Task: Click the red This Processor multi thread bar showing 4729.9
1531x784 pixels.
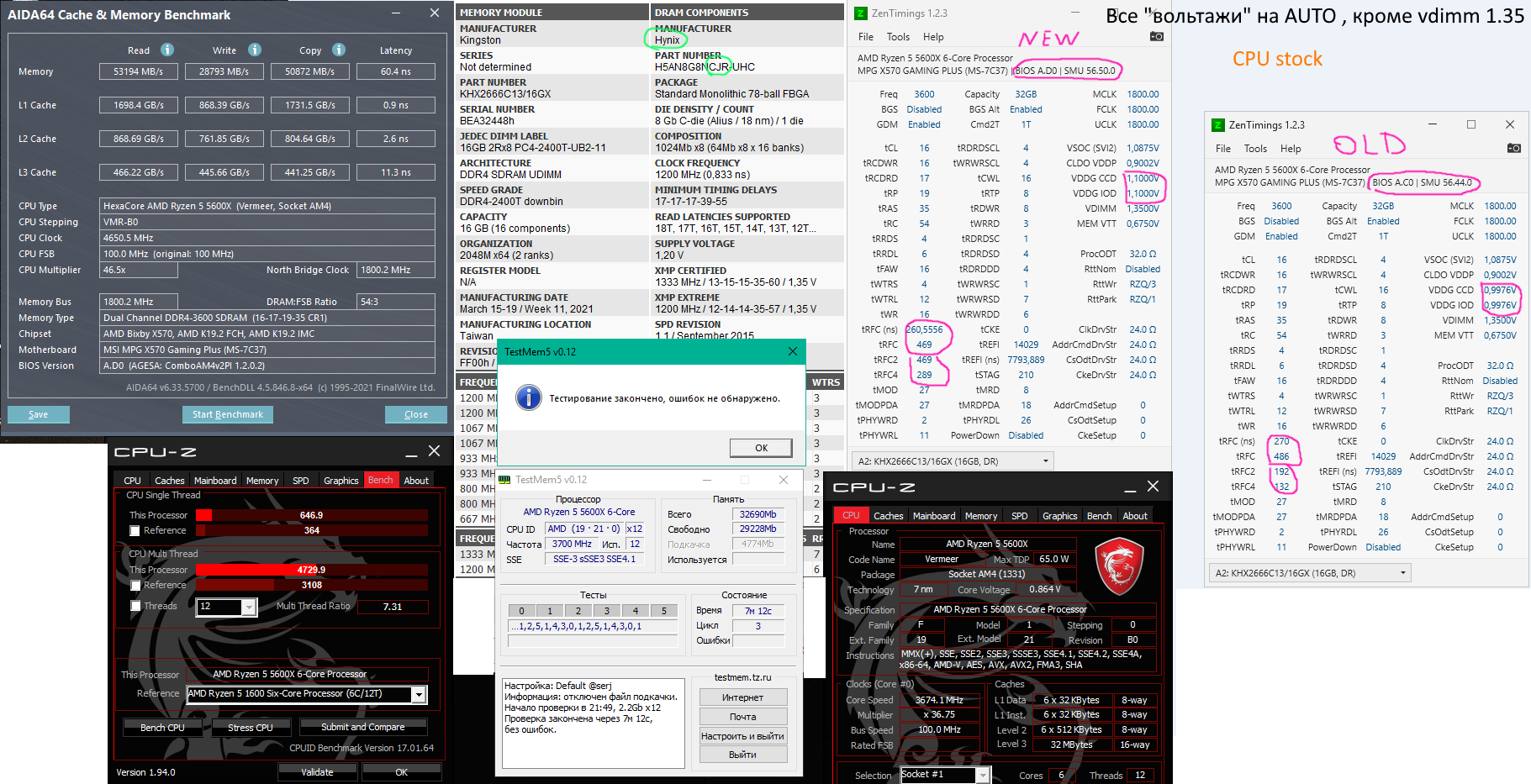Action: 312,570
